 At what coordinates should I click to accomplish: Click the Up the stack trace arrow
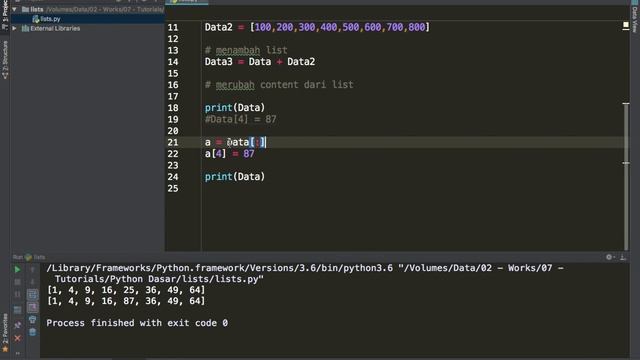click(x=33, y=269)
